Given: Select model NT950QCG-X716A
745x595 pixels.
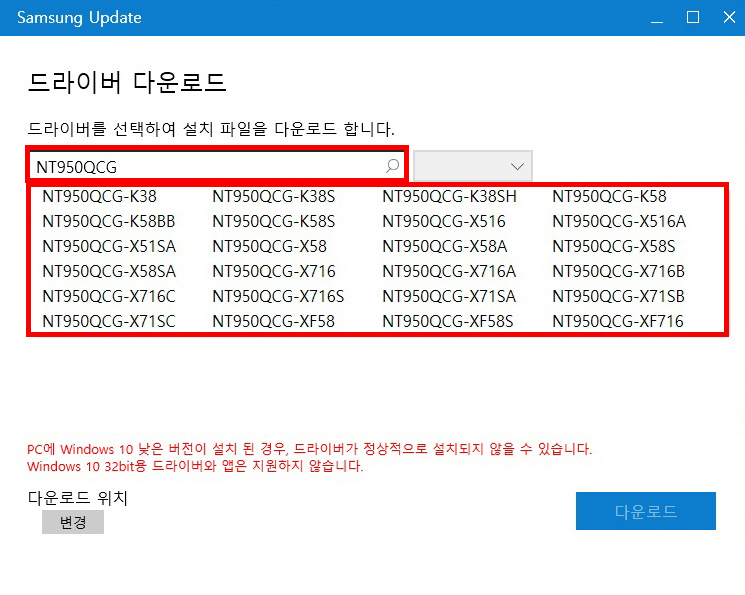Looking at the screenshot, I should 449,271.
